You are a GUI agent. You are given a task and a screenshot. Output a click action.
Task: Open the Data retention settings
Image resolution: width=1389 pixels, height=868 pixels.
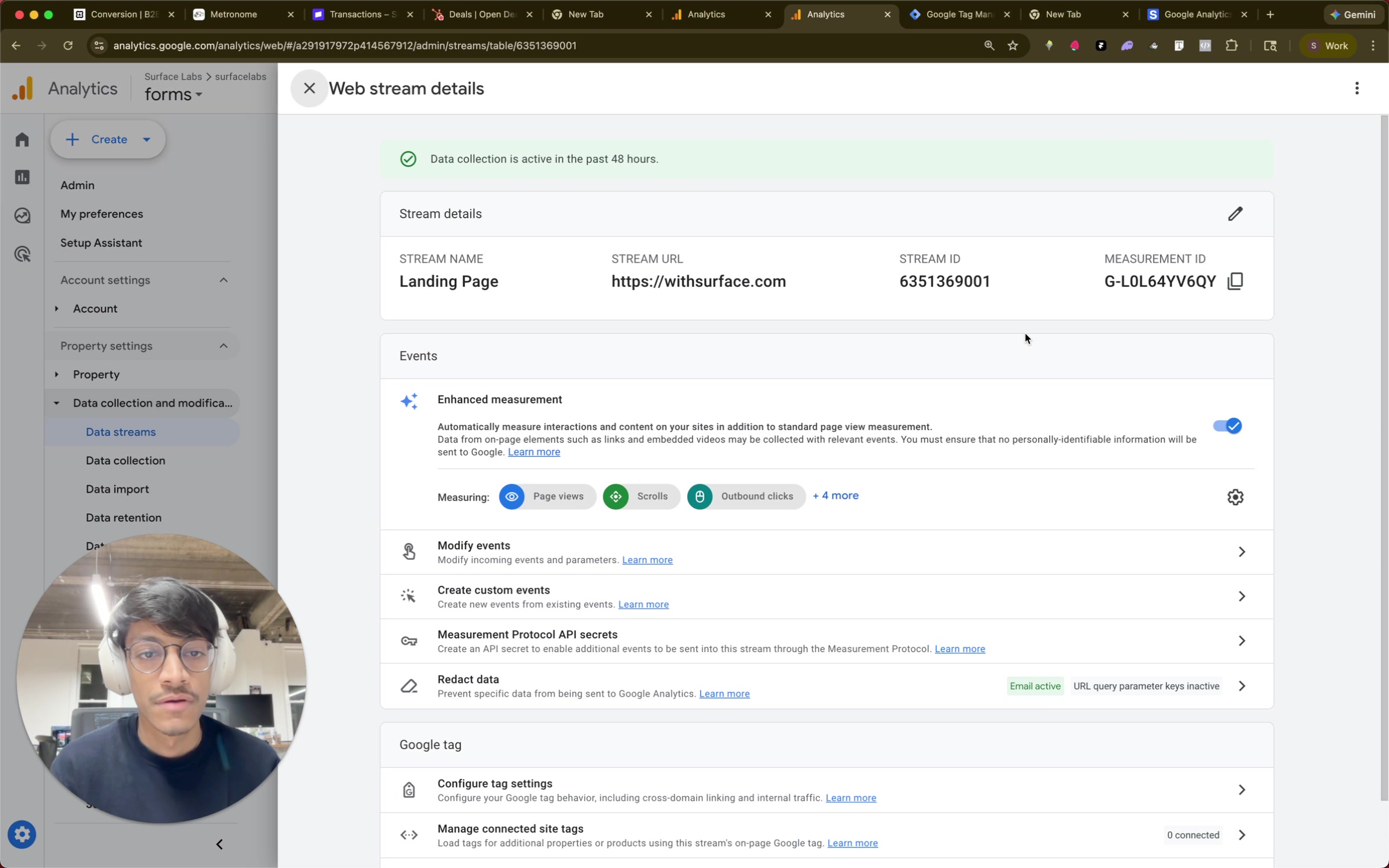coord(124,517)
